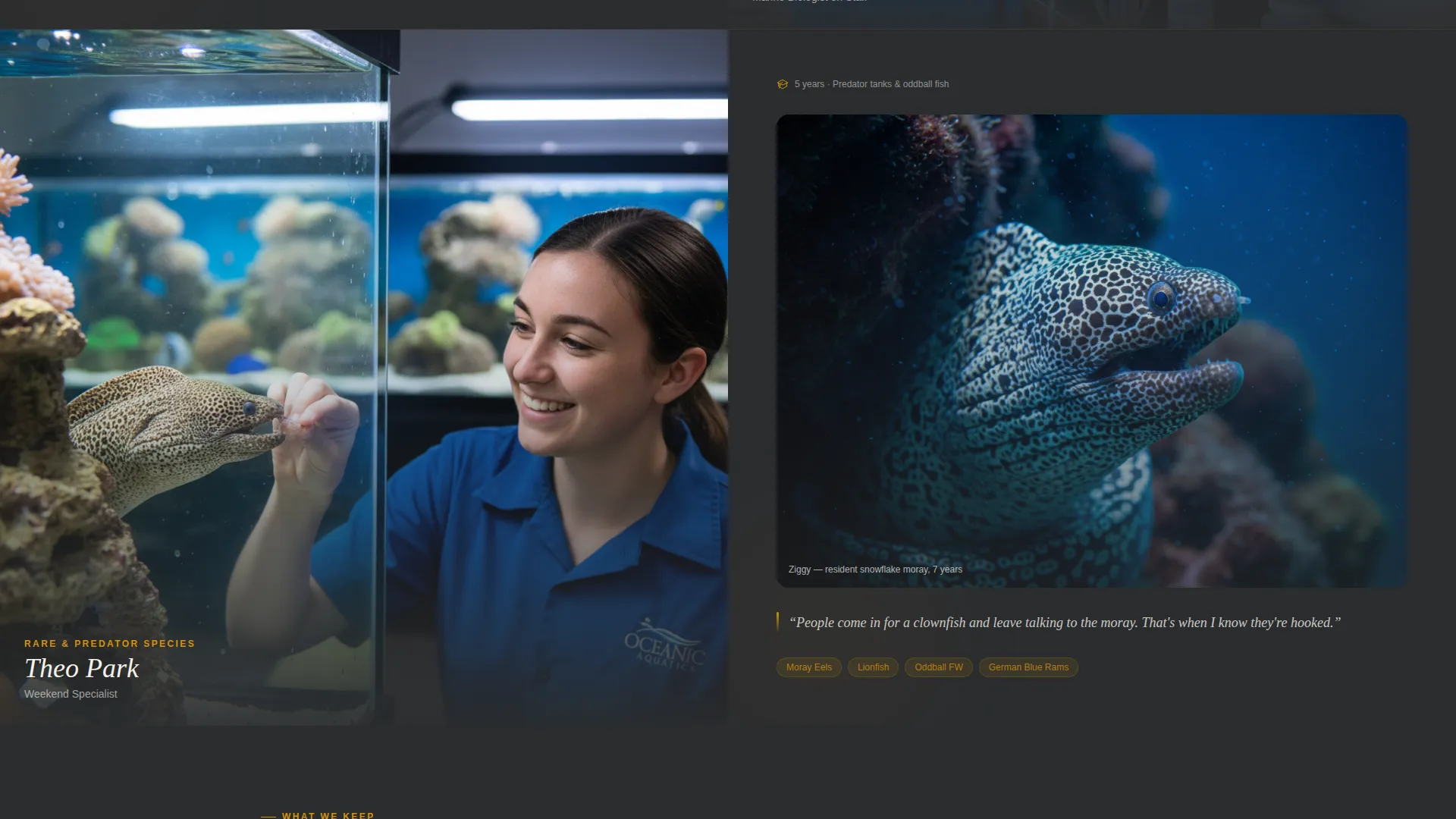Open Theo Park staff portrait photo
Screen dimensions: 1456x819
(x=364, y=377)
